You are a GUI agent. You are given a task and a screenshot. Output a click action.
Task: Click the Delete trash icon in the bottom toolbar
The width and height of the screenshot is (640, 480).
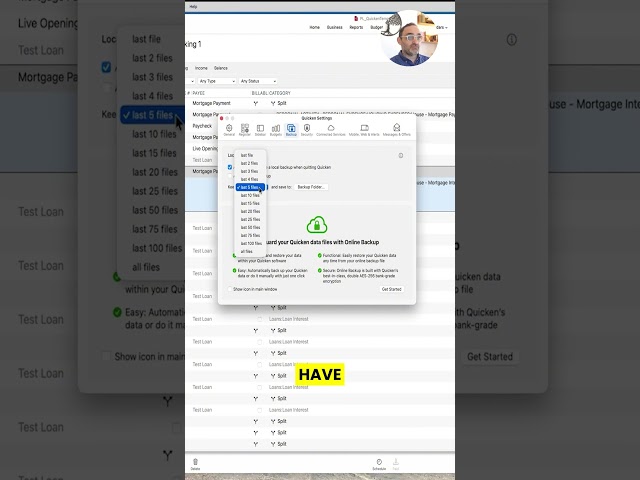196,464
